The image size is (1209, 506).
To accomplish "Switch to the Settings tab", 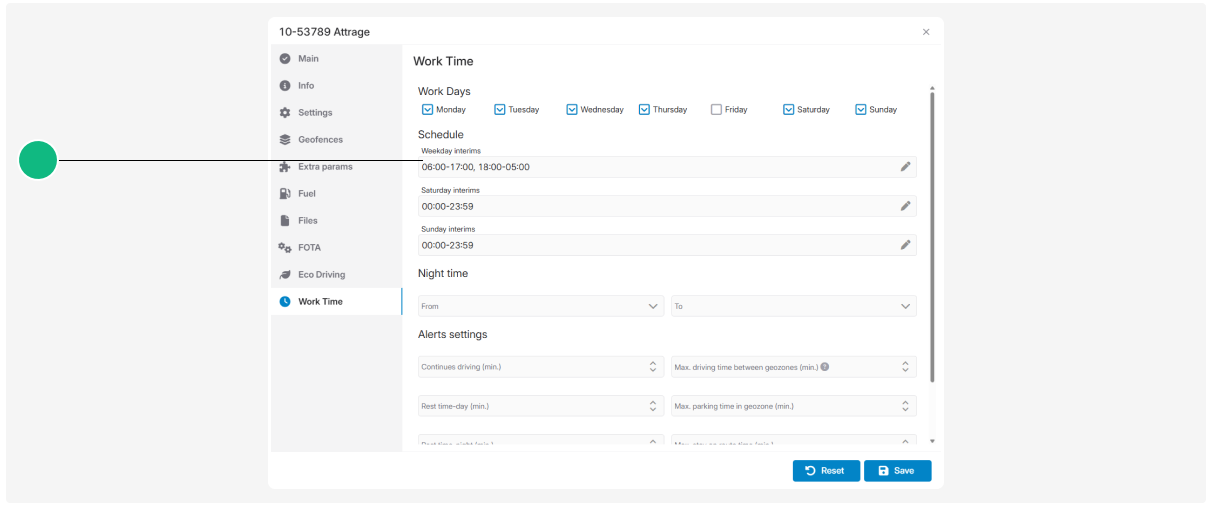I will pyautogui.click(x=314, y=113).
